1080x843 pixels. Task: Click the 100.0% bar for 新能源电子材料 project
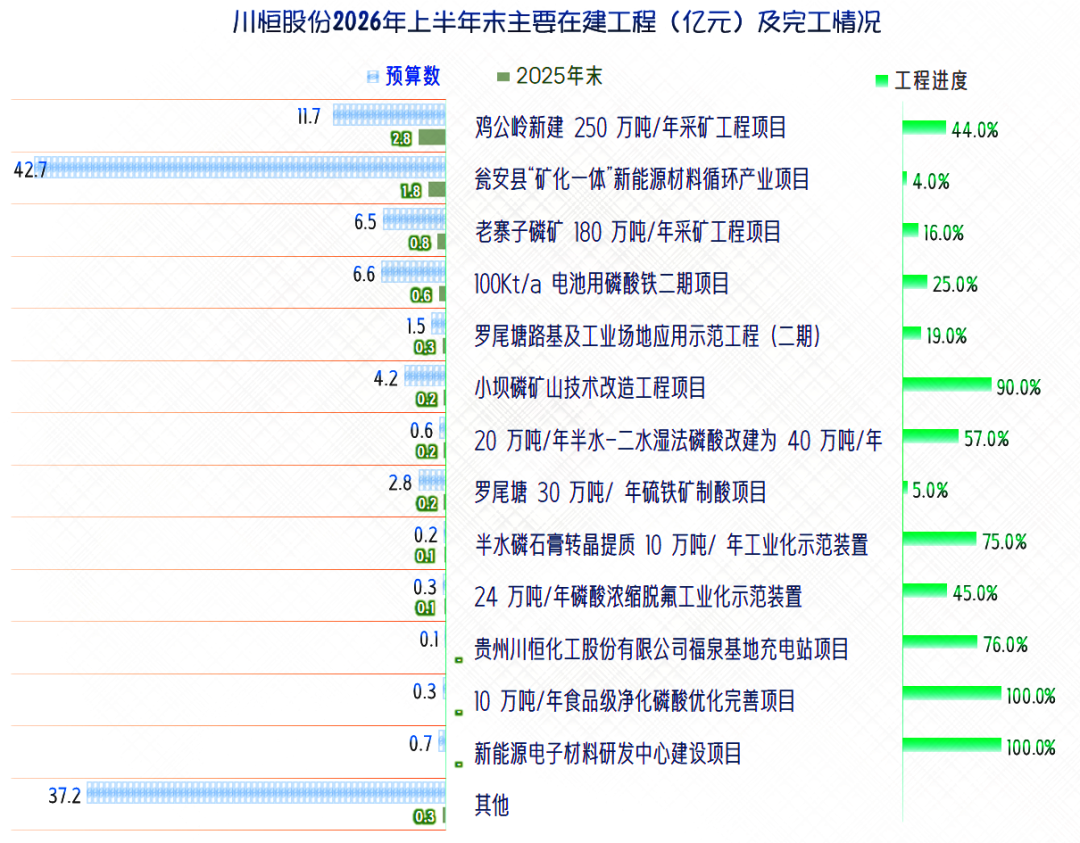pos(952,745)
